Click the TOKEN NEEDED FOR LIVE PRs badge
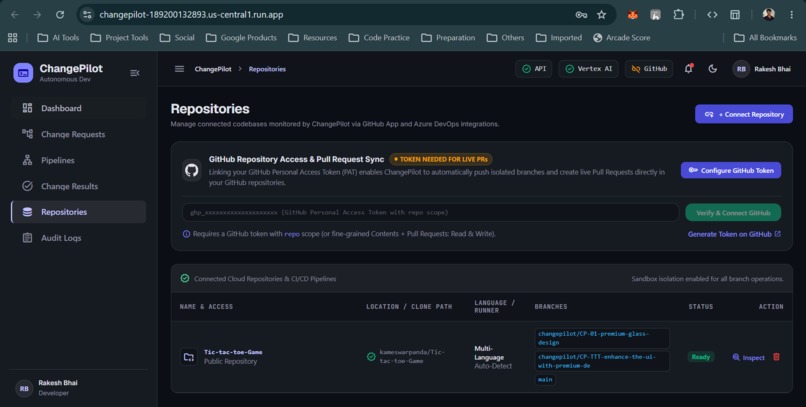Image resolution: width=806 pixels, height=407 pixels. 441,159
